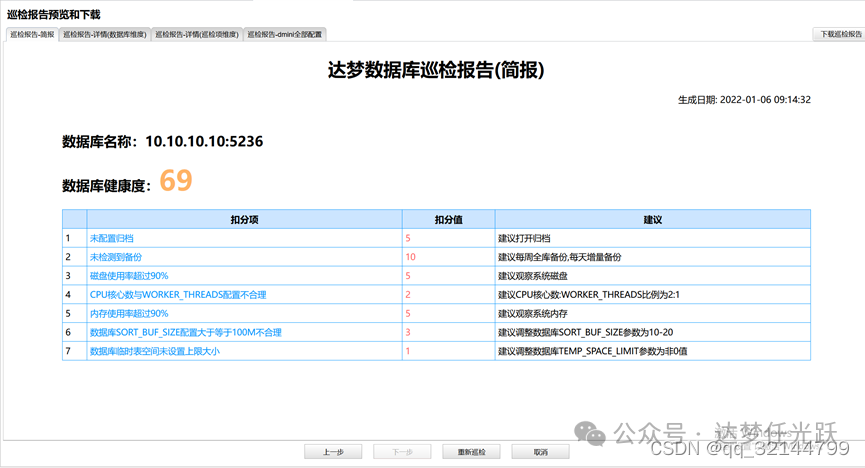This screenshot has width=865, height=468.
Task: Select row number 4 cell
Action: pyautogui.click(x=74, y=295)
